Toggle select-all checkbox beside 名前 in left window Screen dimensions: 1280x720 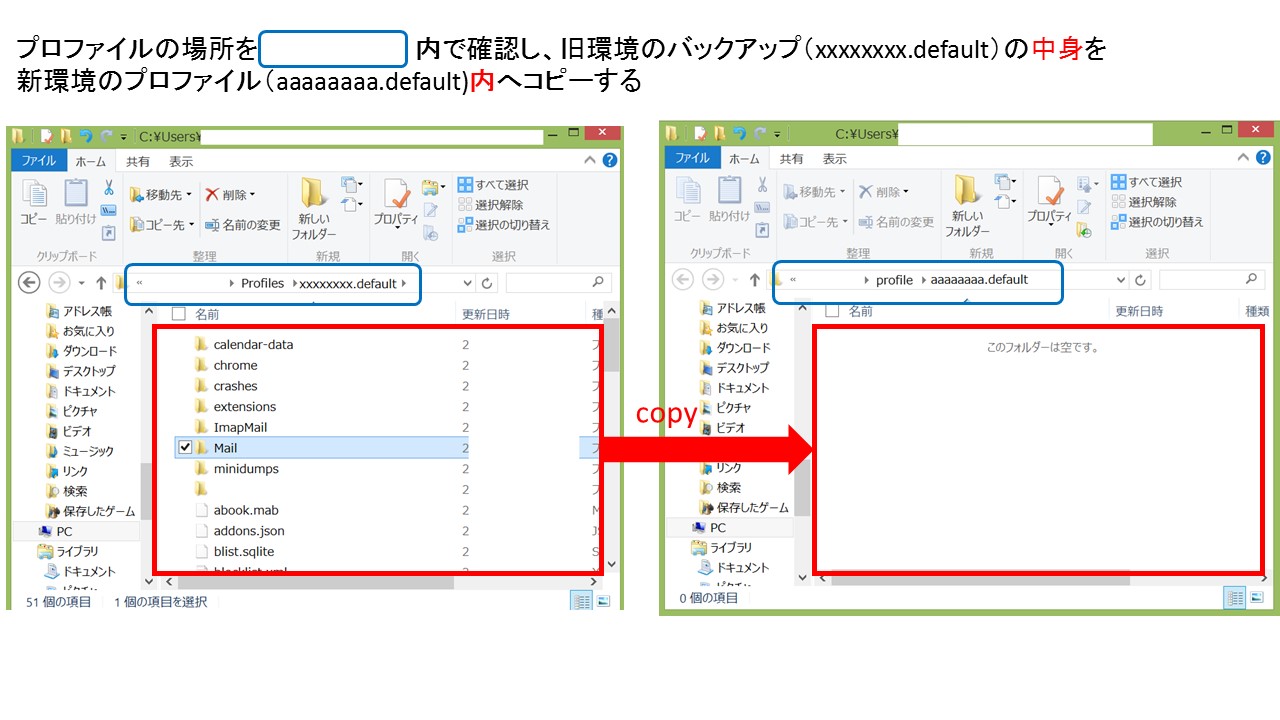point(179,314)
